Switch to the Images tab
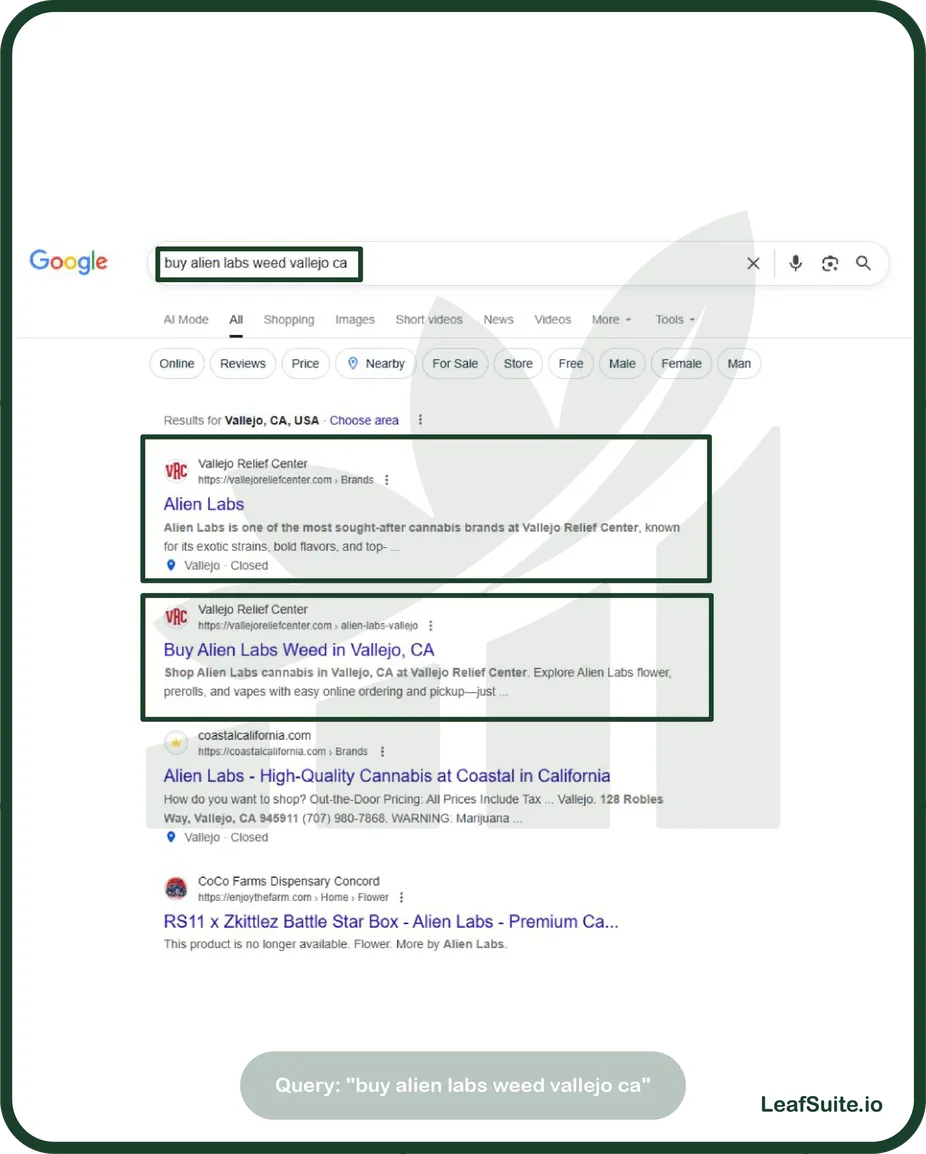The width and height of the screenshot is (926, 1154). 355,319
